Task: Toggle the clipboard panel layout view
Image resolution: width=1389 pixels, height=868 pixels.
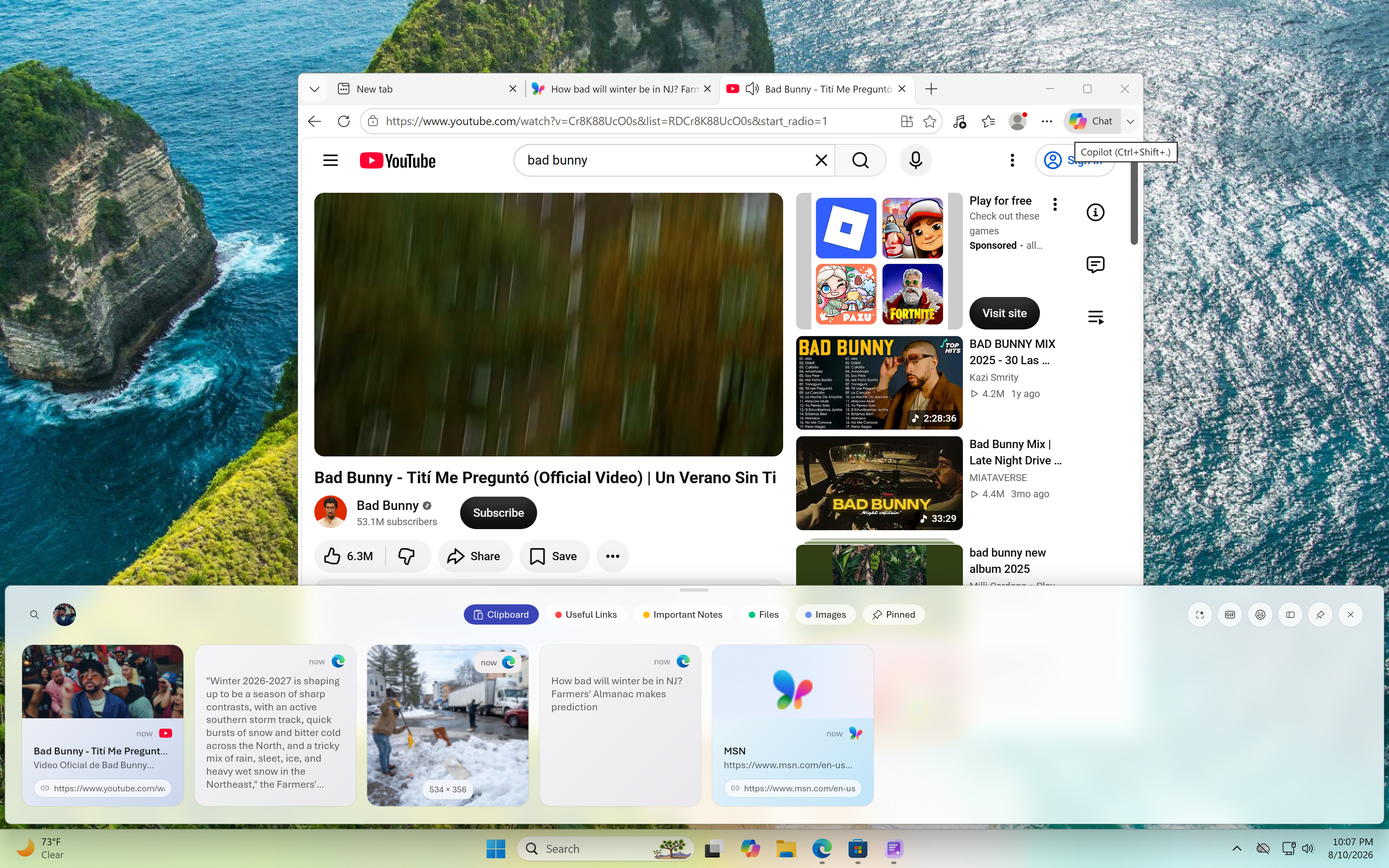Action: (1290, 615)
